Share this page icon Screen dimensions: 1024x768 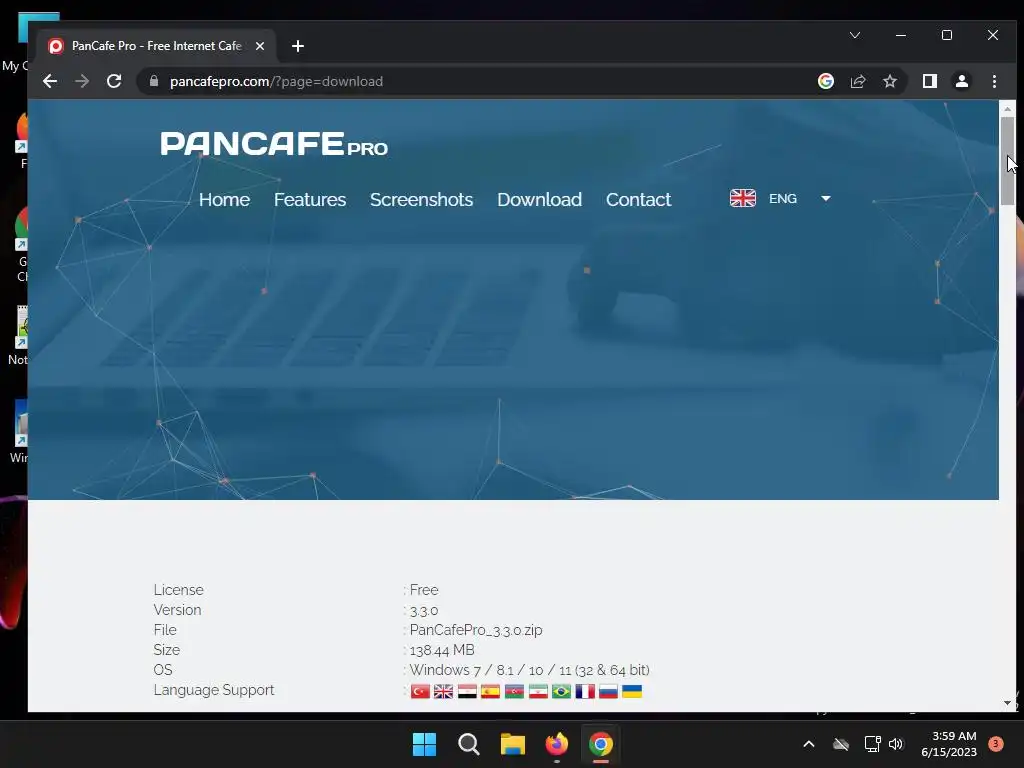[x=857, y=81]
